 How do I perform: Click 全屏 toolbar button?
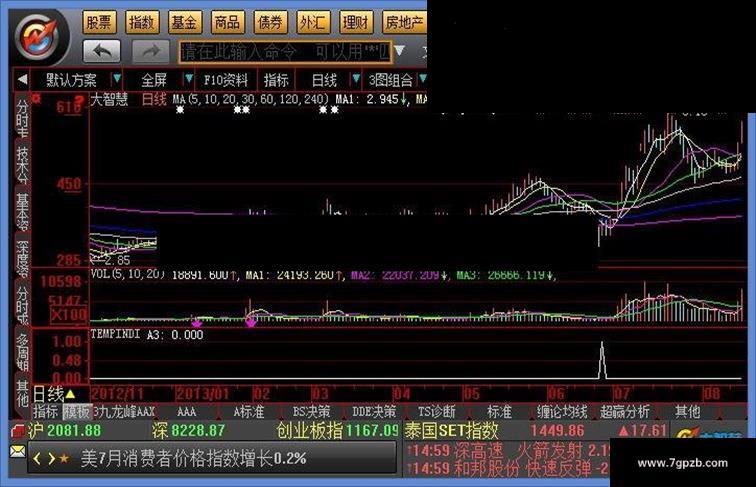coord(154,80)
